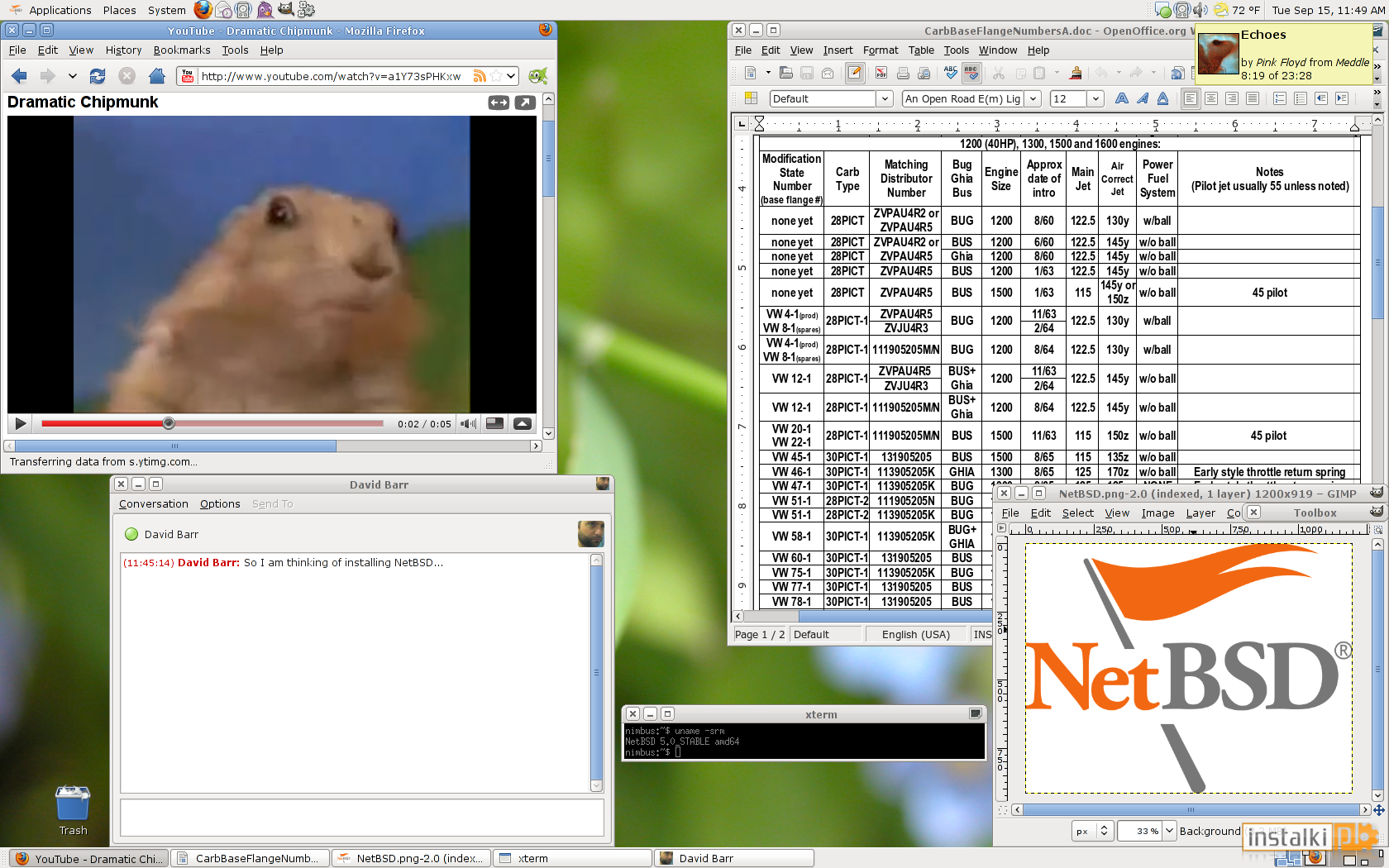Toggle Italic formatting in OpenOffice
This screenshot has height=868, width=1389.
point(1143,99)
